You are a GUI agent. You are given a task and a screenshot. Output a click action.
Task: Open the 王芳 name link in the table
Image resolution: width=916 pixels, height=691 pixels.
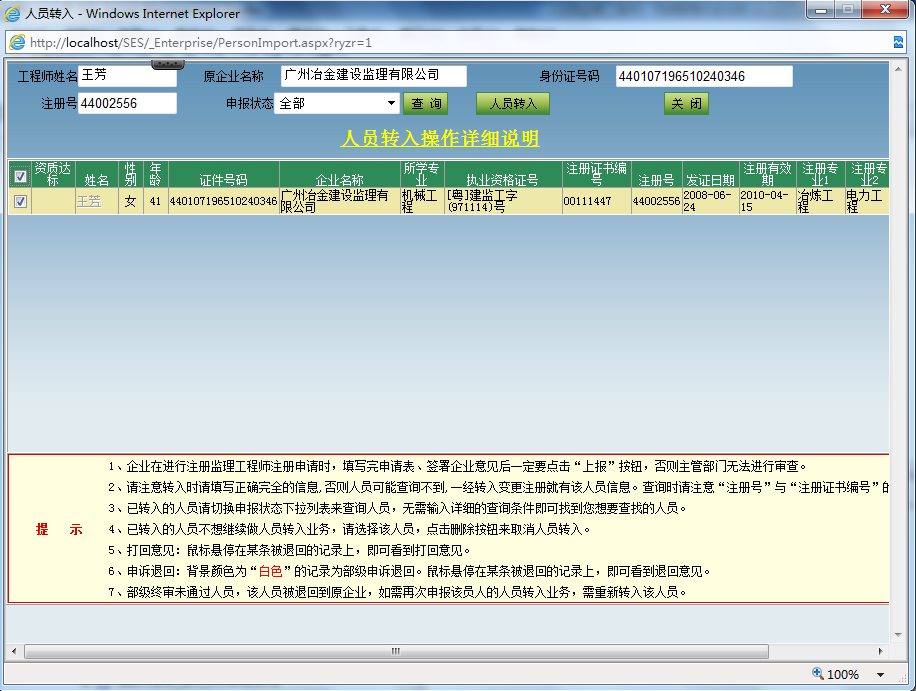(89, 201)
